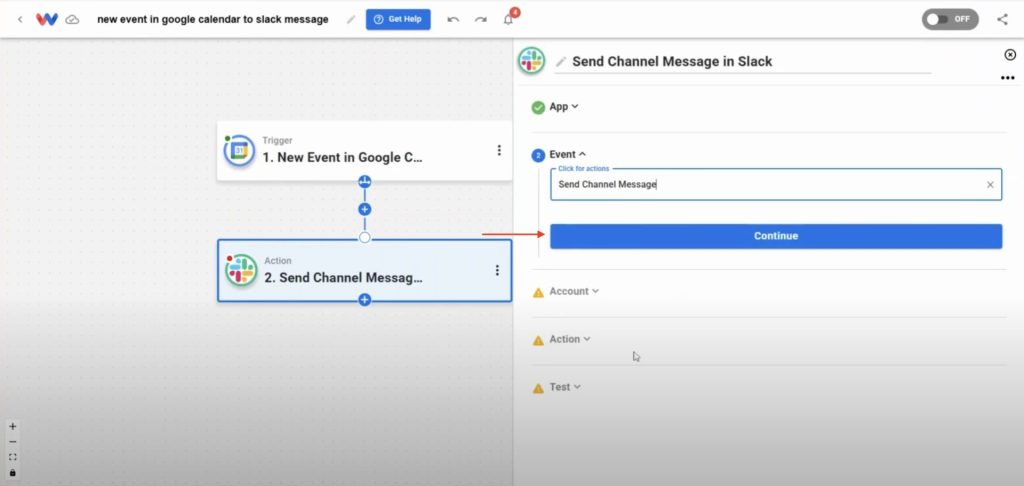Screen dimensions: 1024x486
Task: Redo the last change
Action: tap(481, 20)
